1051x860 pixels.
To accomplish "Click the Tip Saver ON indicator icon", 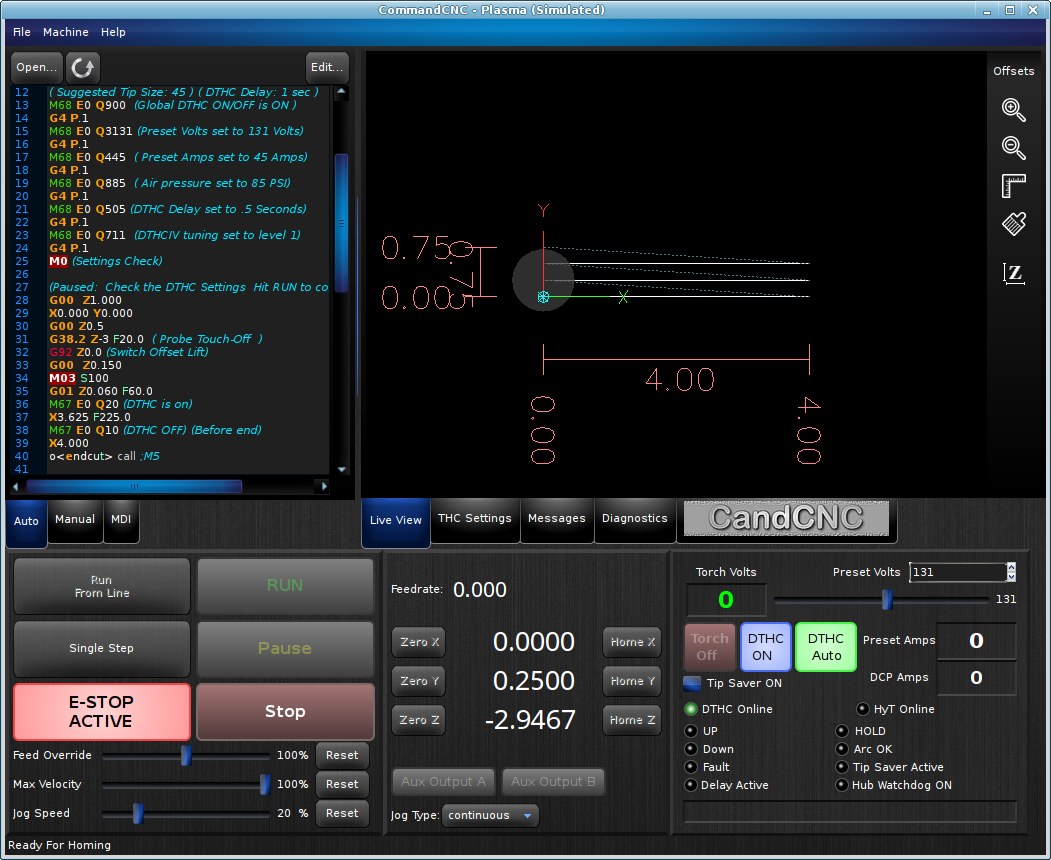I will [x=692, y=683].
